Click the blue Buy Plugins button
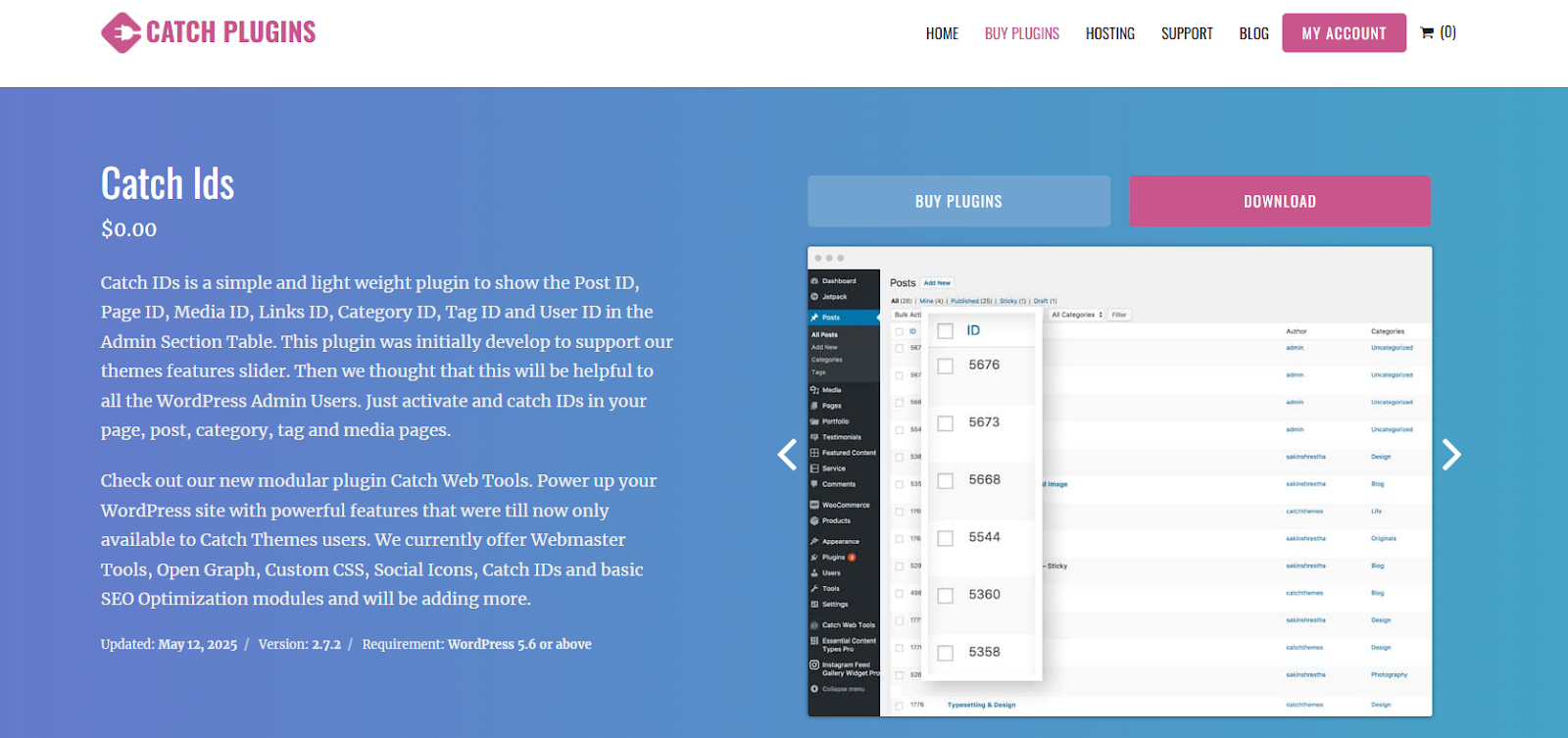The height and width of the screenshot is (738, 1568). point(958,201)
